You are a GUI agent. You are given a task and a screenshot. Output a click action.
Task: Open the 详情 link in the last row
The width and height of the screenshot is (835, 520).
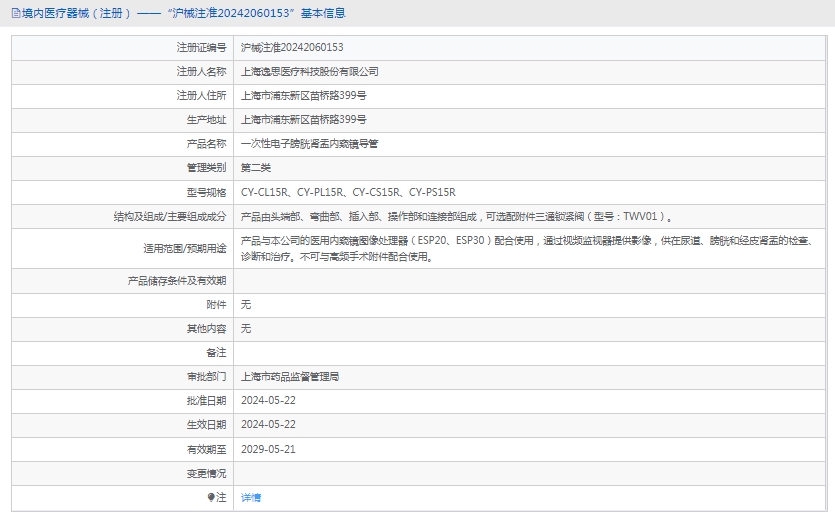(x=251, y=497)
